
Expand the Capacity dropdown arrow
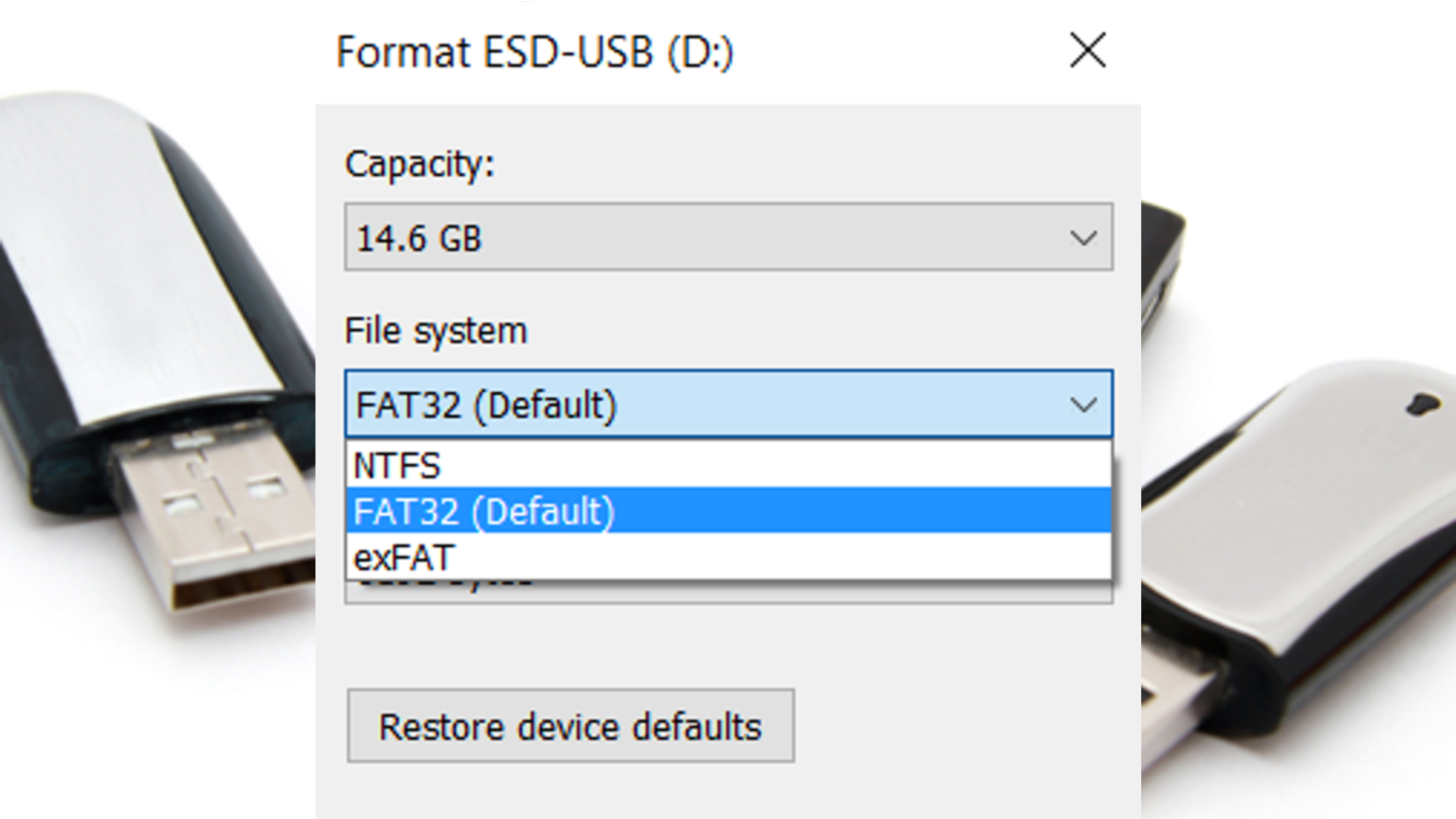1083,238
